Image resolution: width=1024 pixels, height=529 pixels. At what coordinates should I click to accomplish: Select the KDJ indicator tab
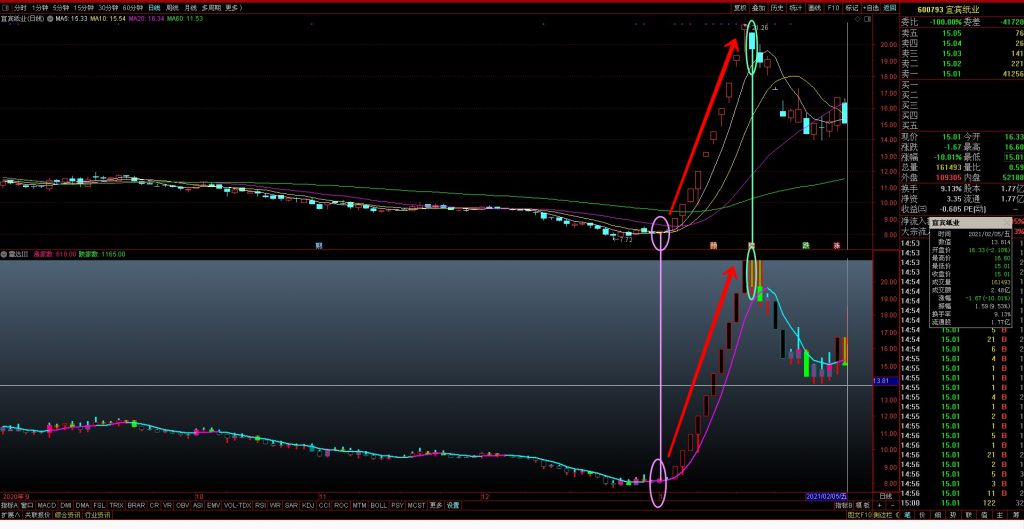(x=307, y=506)
